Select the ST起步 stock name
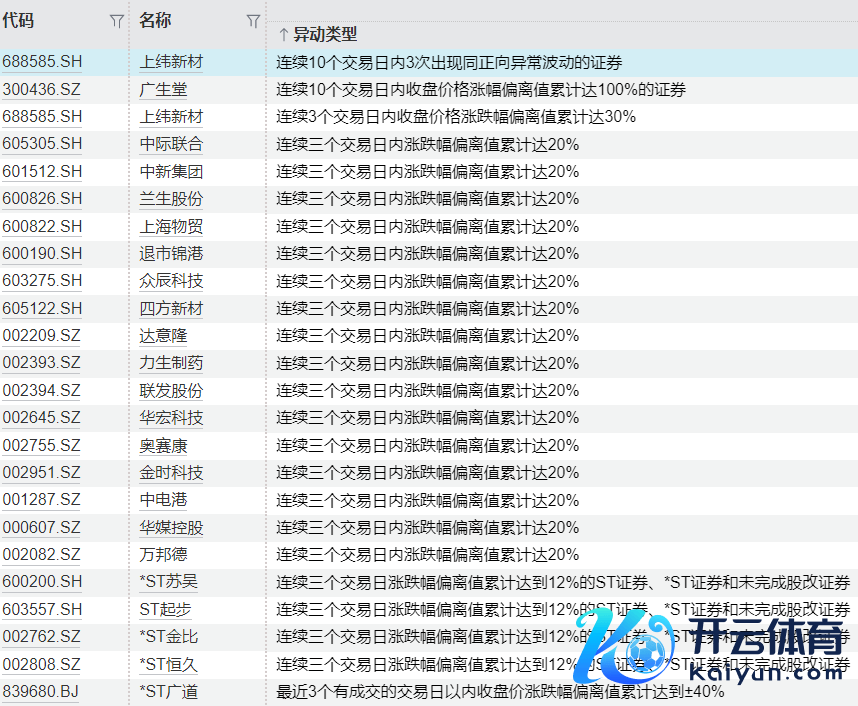858x706 pixels. pyautogui.click(x=164, y=609)
